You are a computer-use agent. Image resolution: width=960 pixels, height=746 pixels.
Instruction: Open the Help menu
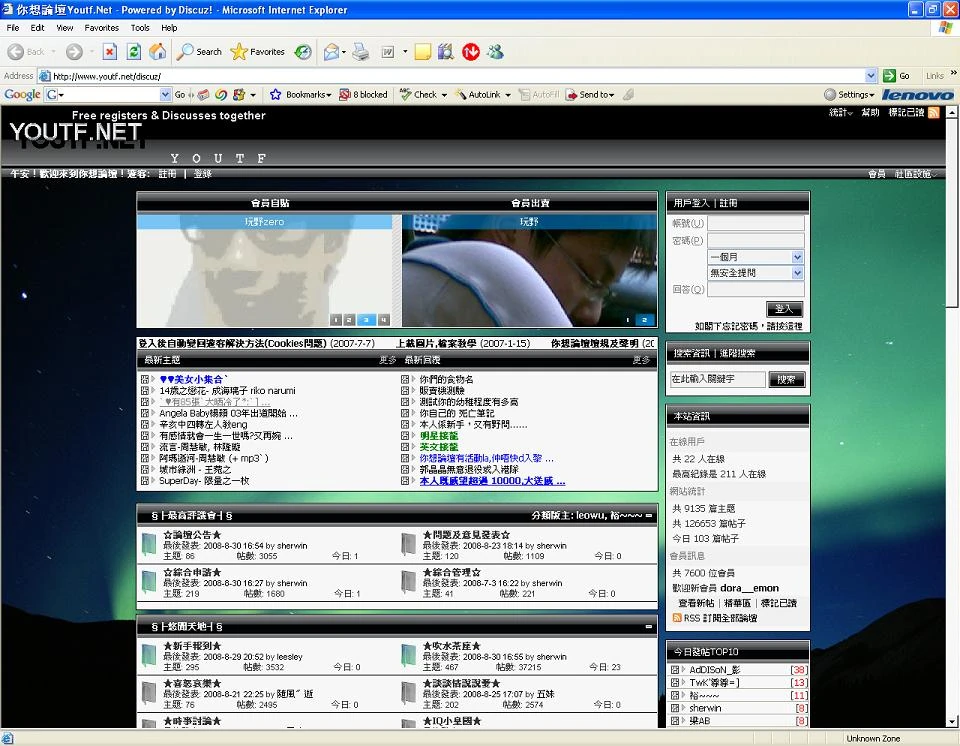[x=169, y=28]
